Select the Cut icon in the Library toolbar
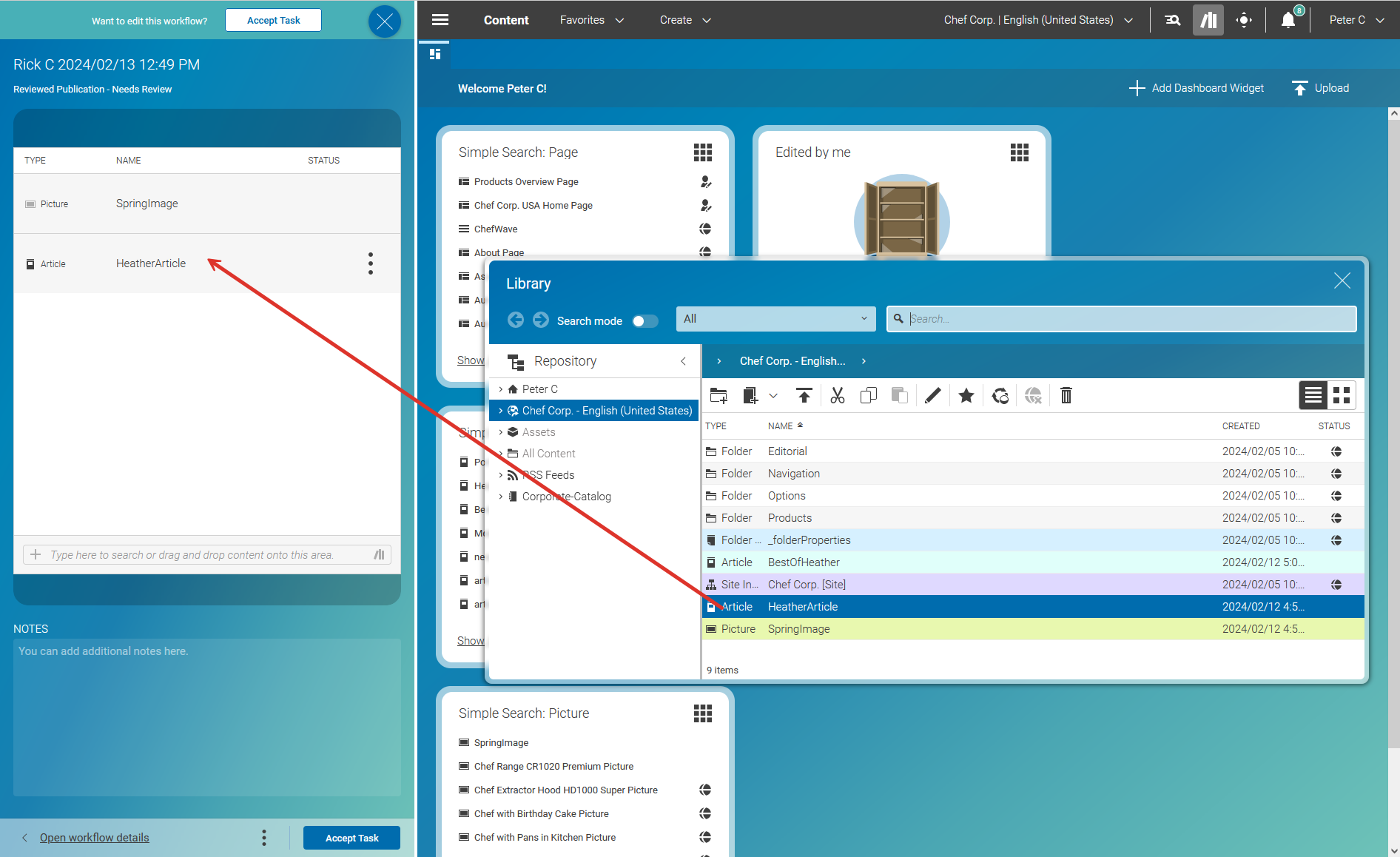Viewport: 1400px width, 857px height. tap(837, 395)
